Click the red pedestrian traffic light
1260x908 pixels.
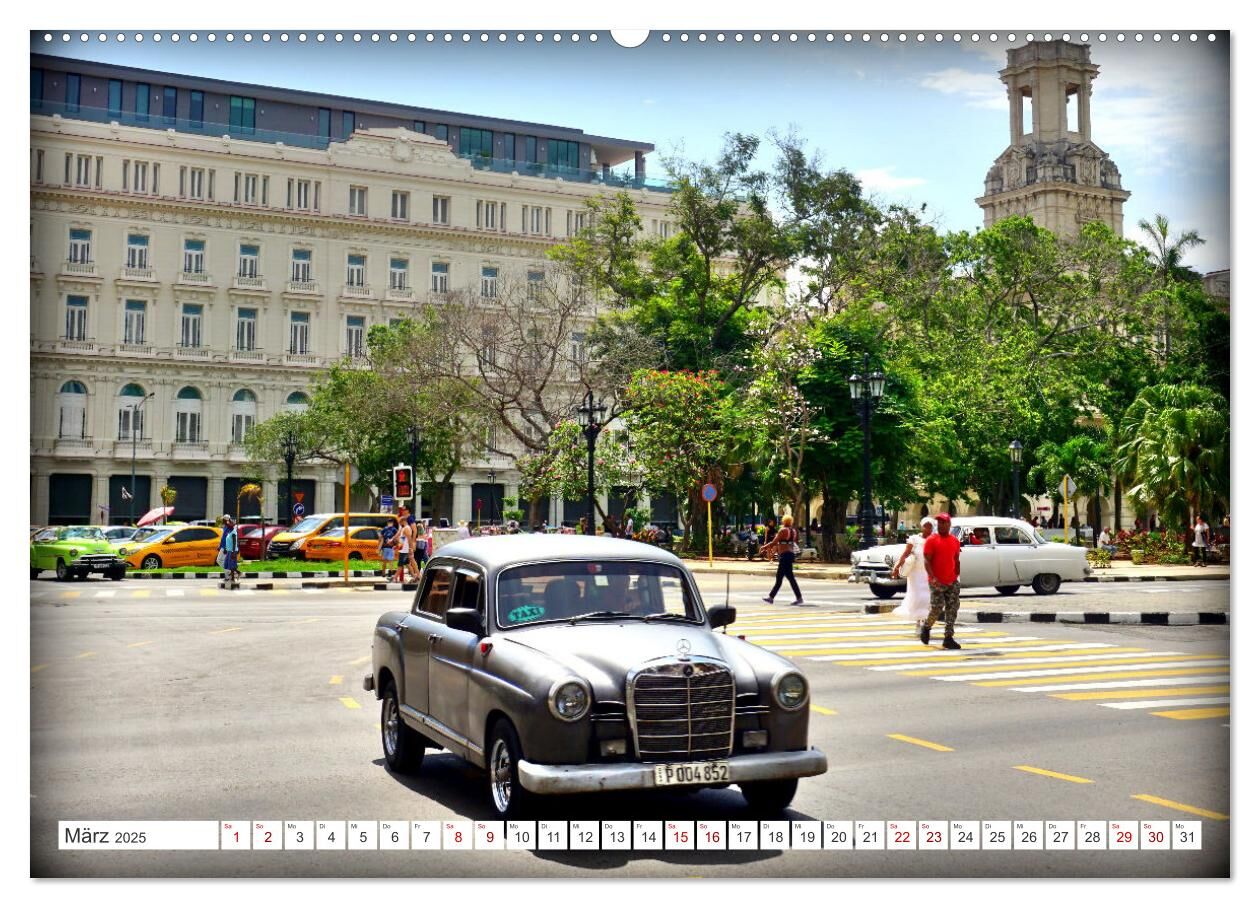point(402,482)
